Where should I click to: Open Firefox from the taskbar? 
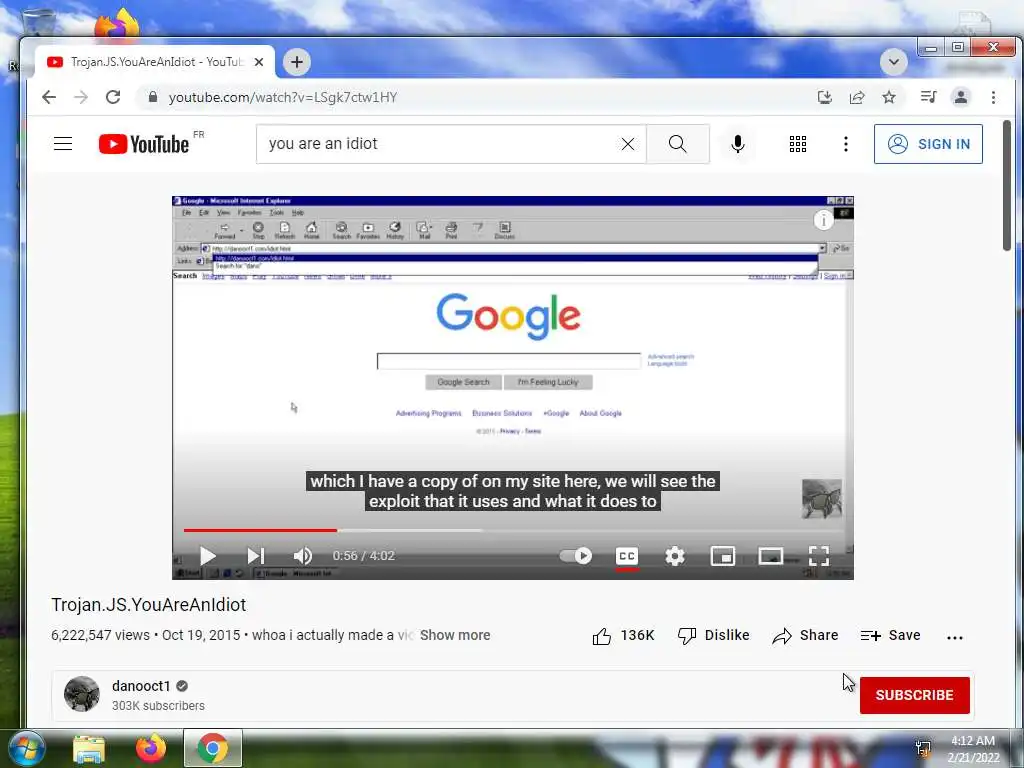[x=151, y=748]
